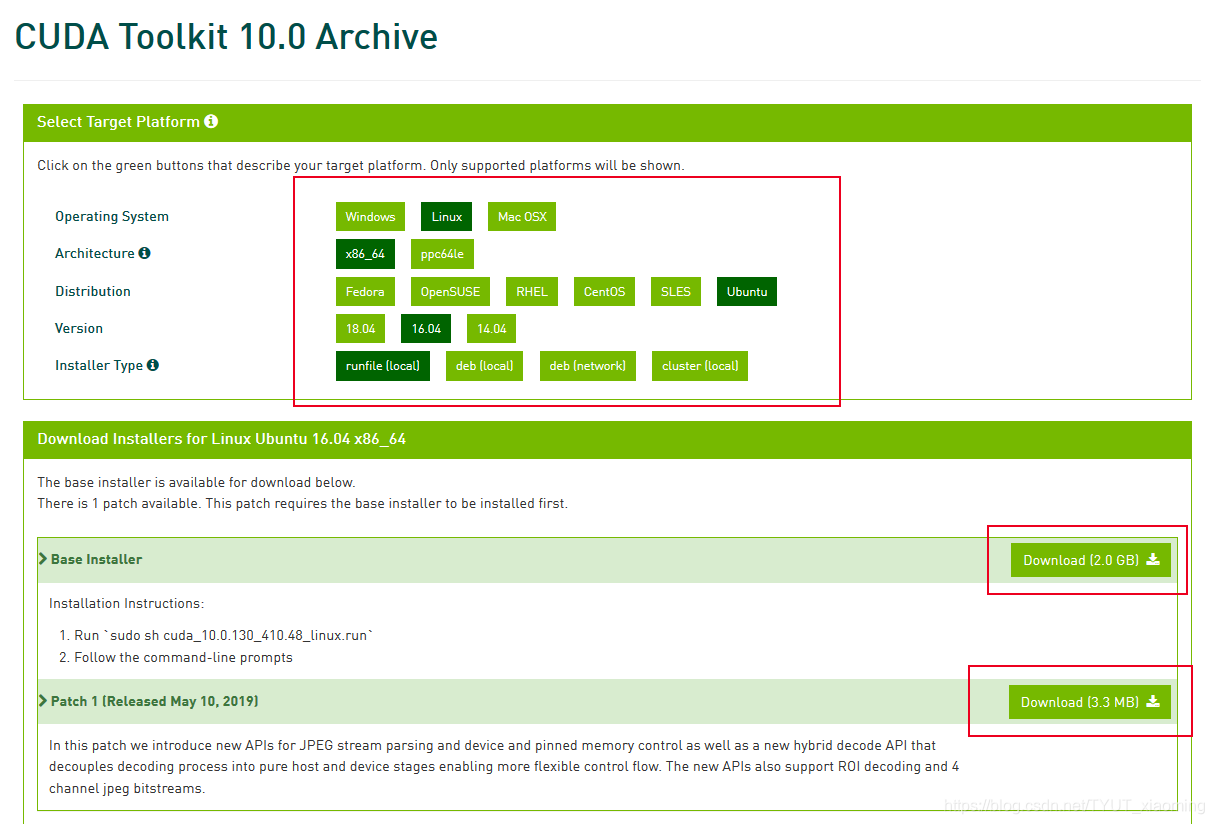Select CentOS distribution
Image resolution: width=1214 pixels, height=824 pixels.
click(605, 292)
